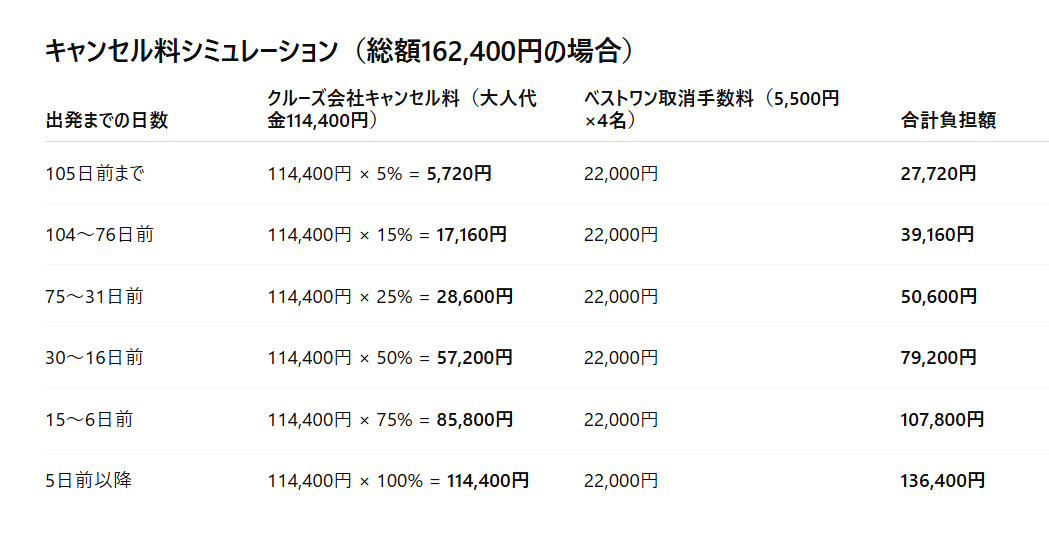Click the ベストワン取消手数料 column header
The width and height of the screenshot is (1049, 536).
[x=711, y=109]
